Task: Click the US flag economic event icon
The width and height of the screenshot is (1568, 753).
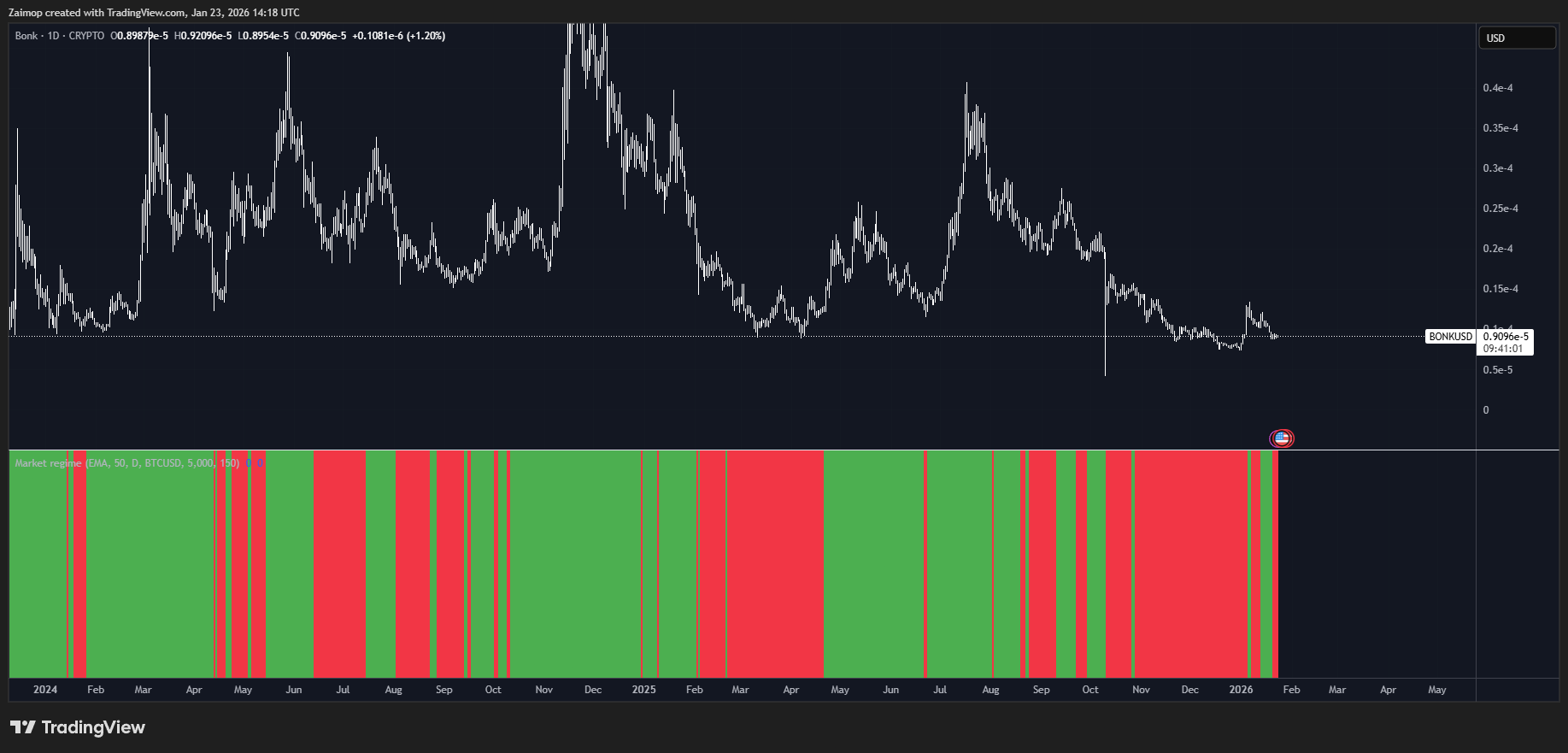Action: 1281,438
